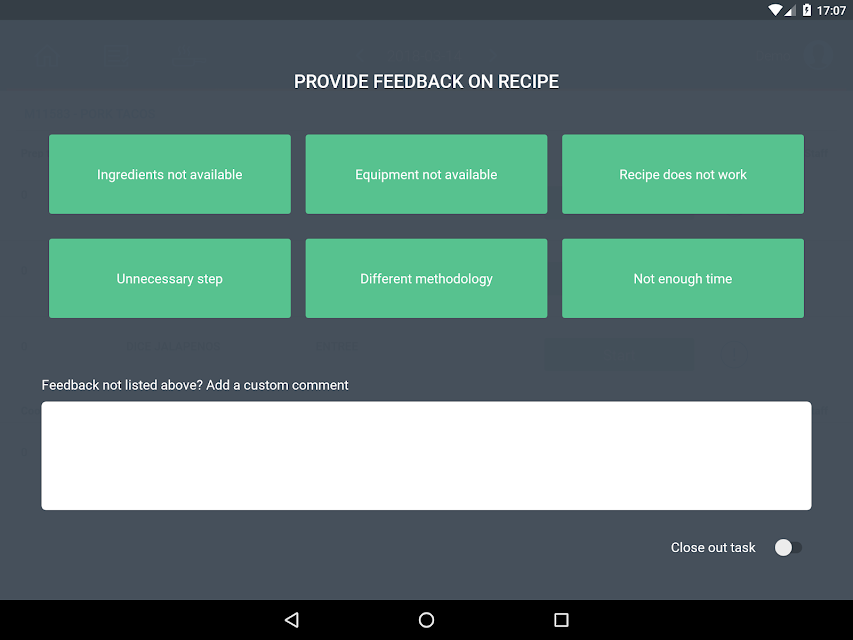This screenshot has height=640, width=853.
Task: Tap the dimmed list icon in top bar
Action: (x=116, y=56)
